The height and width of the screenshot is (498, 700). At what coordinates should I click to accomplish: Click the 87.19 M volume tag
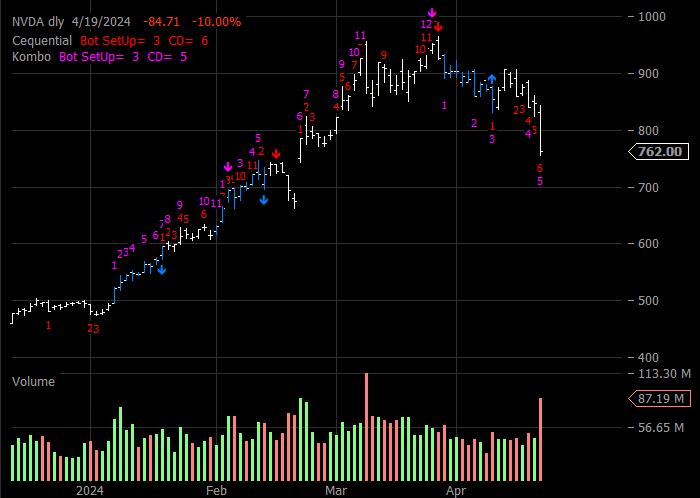click(659, 398)
